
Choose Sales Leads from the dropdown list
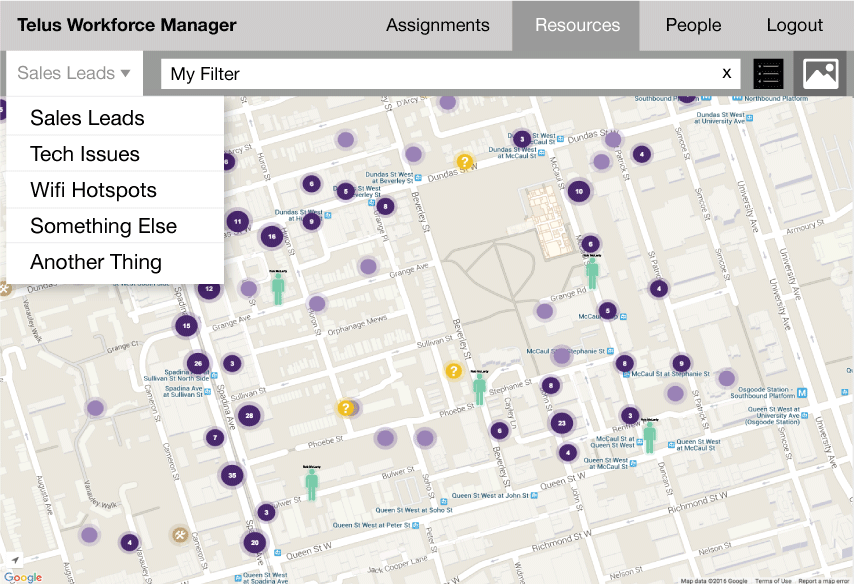(x=115, y=118)
